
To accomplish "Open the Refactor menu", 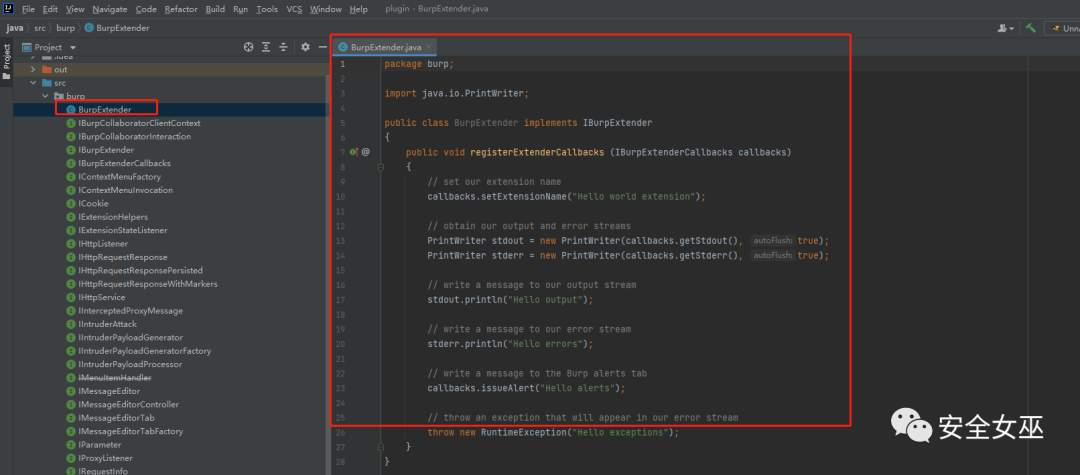I will click(x=181, y=9).
